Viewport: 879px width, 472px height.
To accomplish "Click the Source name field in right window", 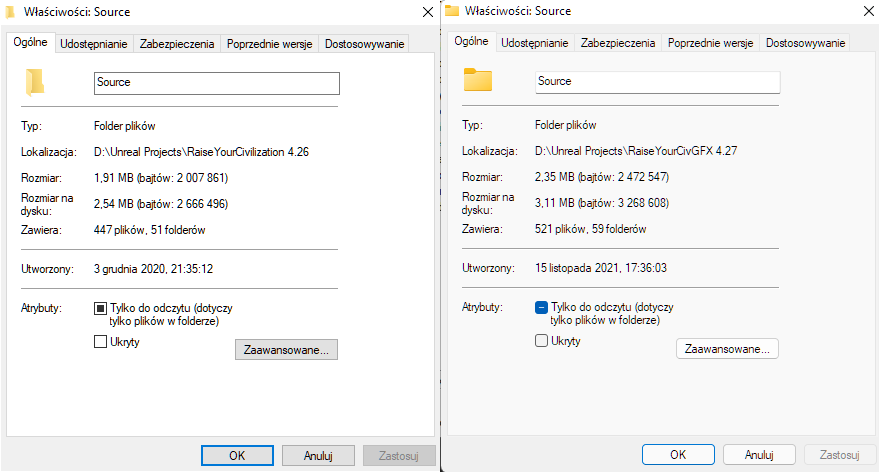I will 658,82.
